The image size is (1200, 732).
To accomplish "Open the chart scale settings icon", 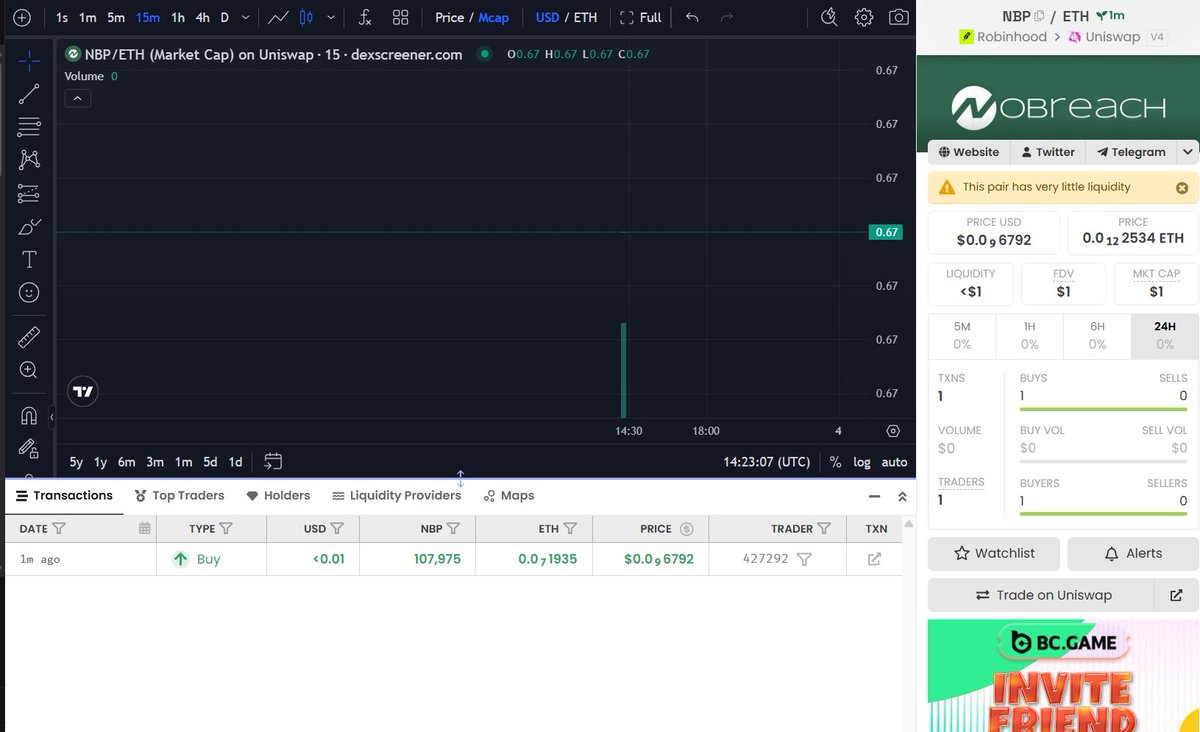I will (893, 431).
